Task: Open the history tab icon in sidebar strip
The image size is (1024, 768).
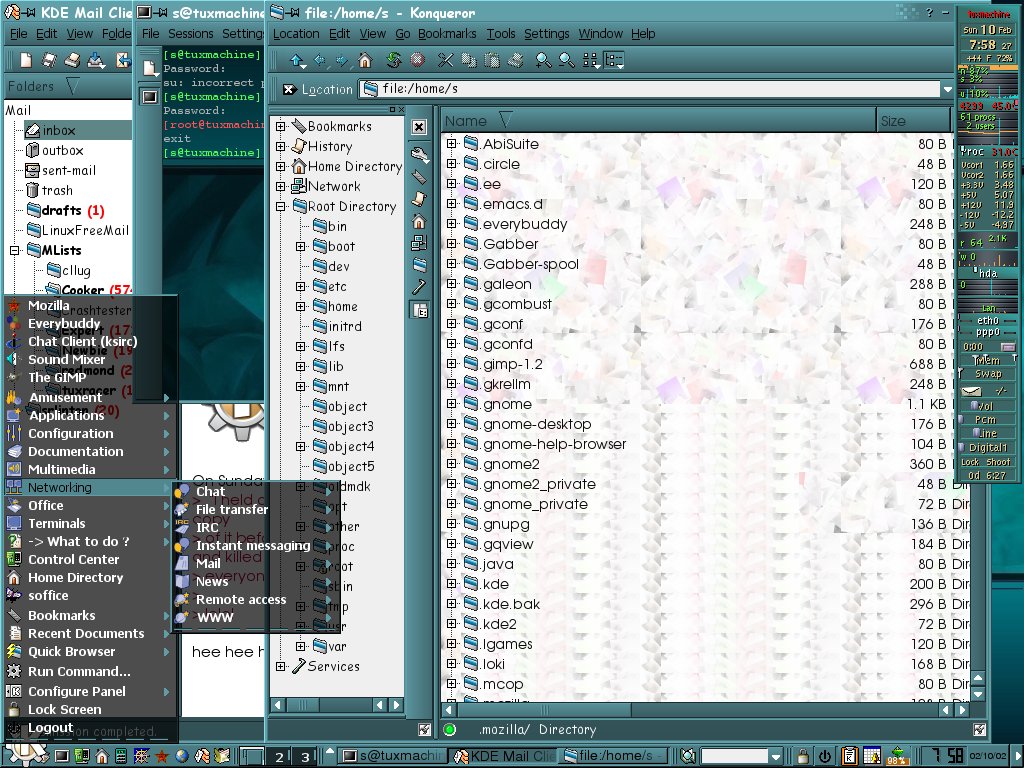Action: pos(419,199)
